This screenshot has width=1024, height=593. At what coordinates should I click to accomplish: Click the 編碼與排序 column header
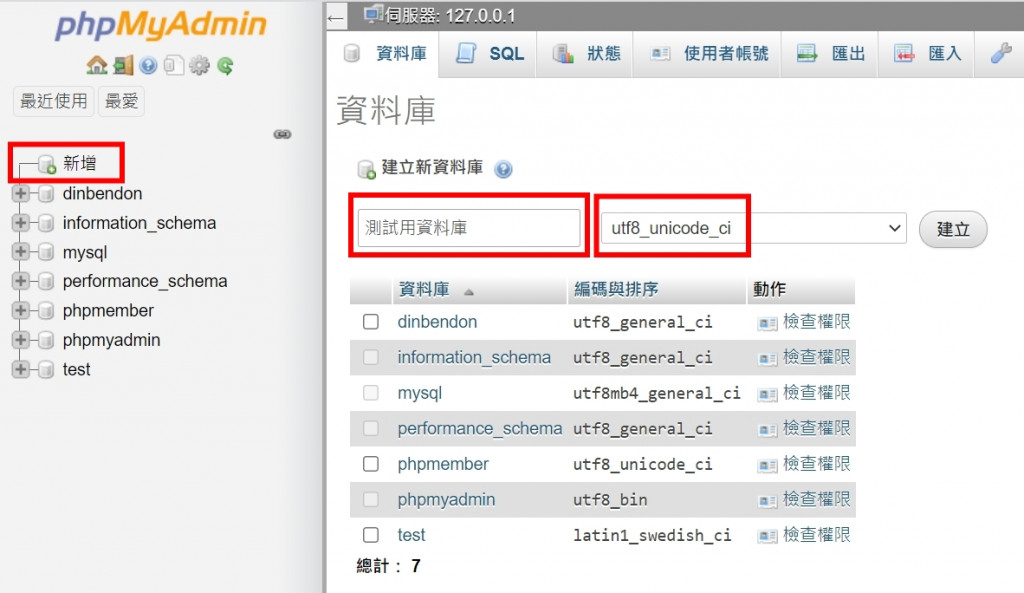pos(616,289)
